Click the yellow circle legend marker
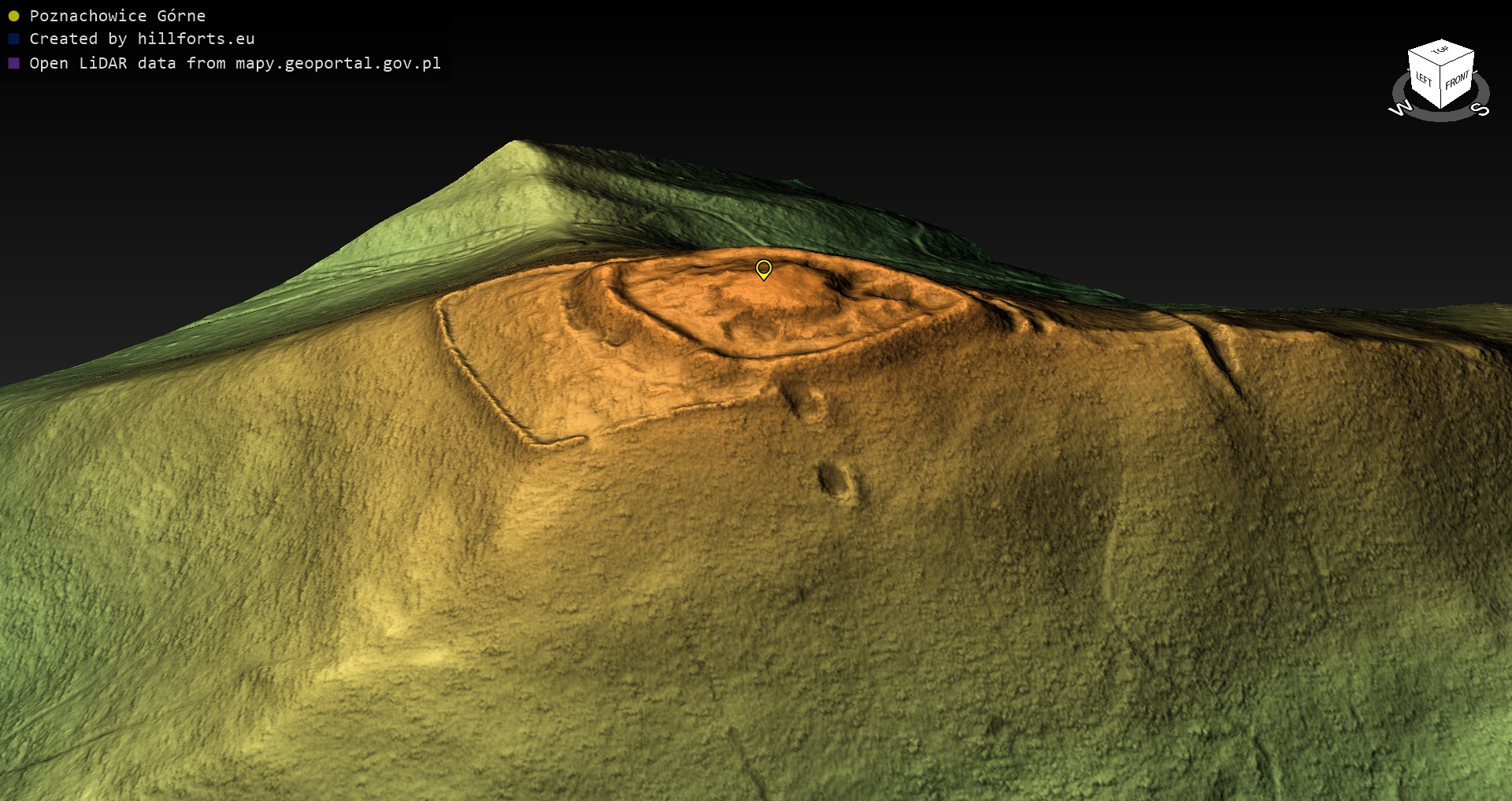1512x801 pixels. point(13,16)
